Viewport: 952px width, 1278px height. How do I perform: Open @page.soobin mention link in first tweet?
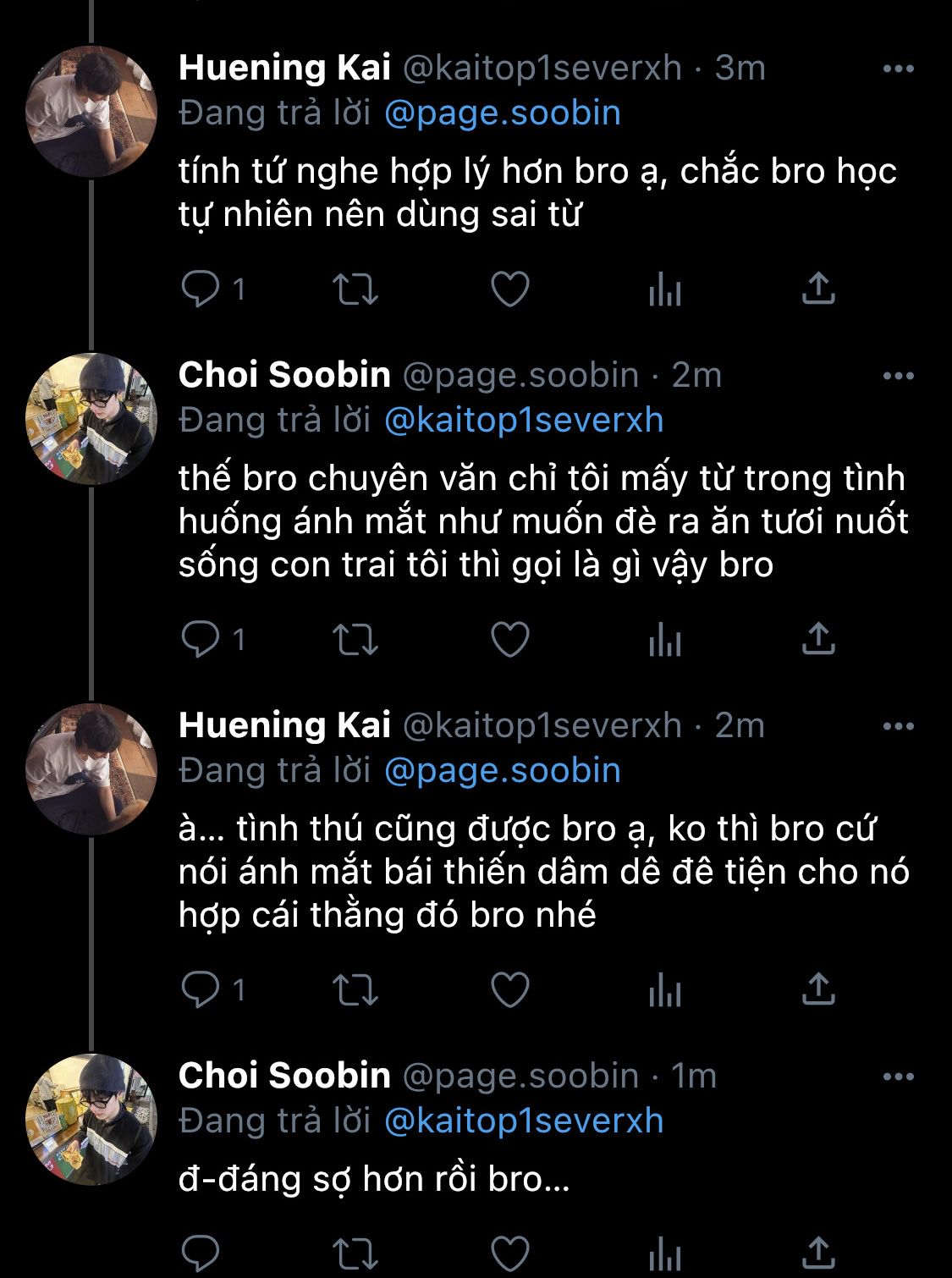click(503, 113)
